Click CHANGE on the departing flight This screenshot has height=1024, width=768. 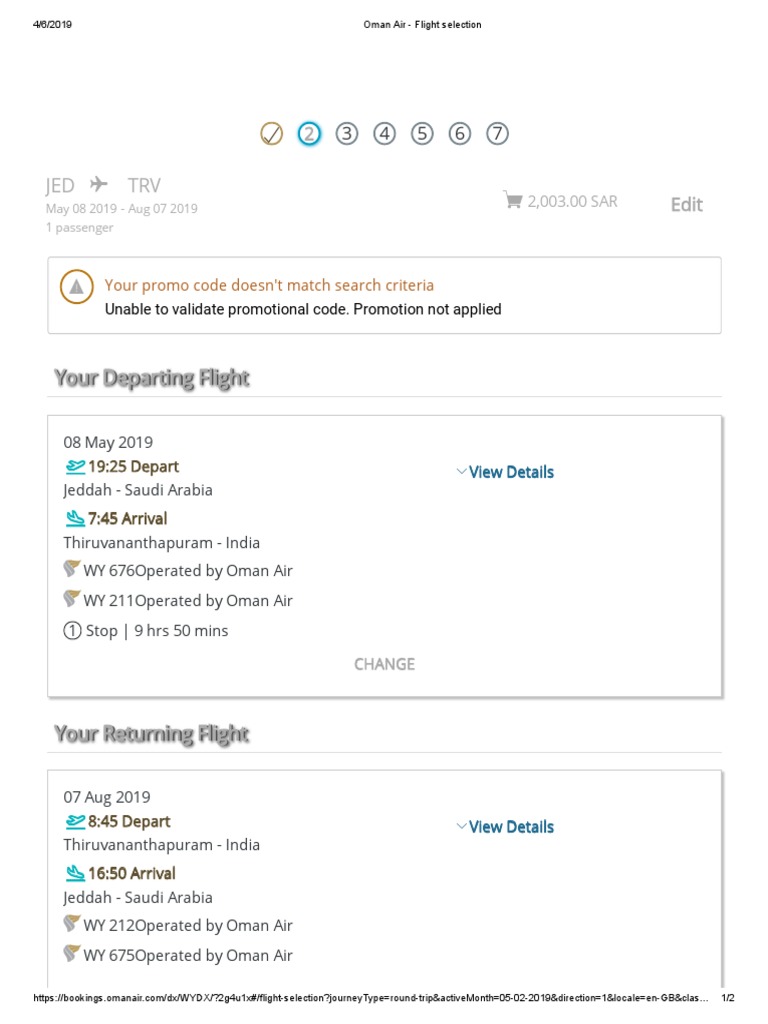tap(385, 664)
